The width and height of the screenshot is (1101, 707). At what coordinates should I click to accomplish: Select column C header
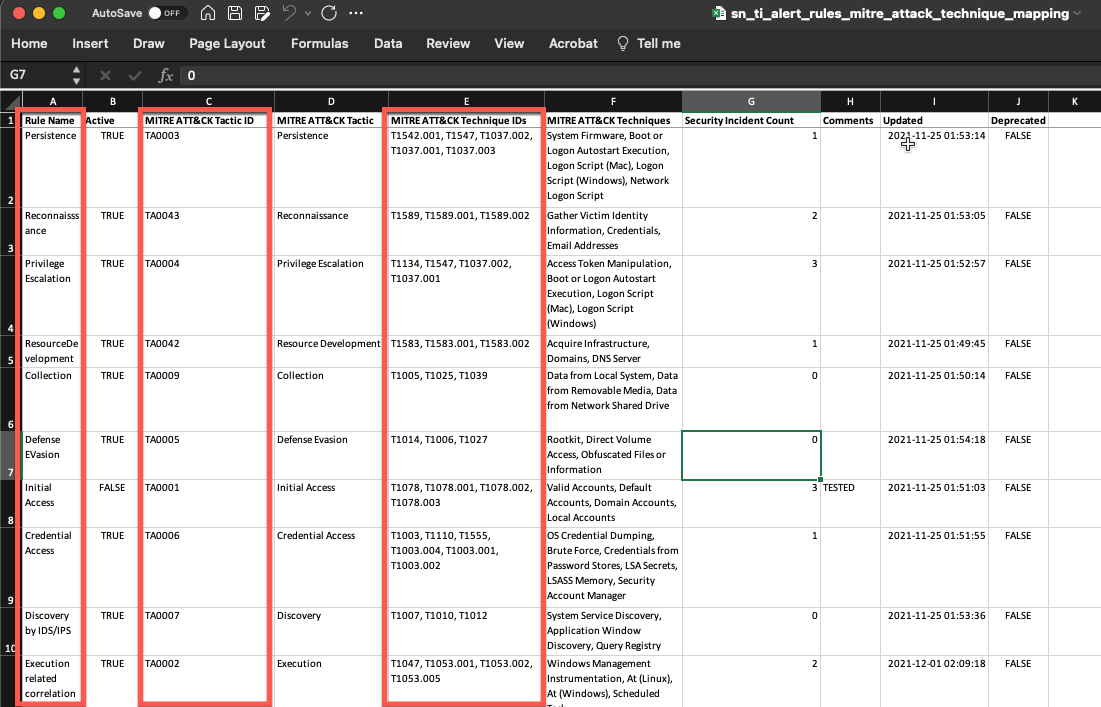click(x=209, y=102)
